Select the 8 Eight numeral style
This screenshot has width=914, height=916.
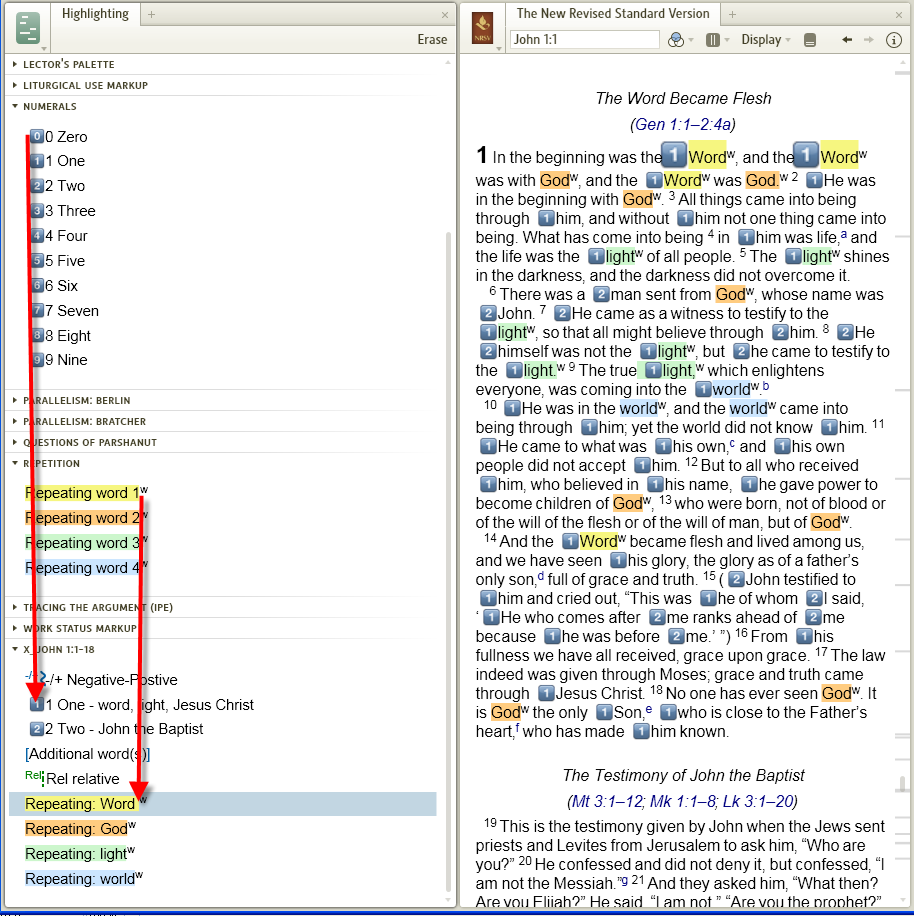pos(60,336)
